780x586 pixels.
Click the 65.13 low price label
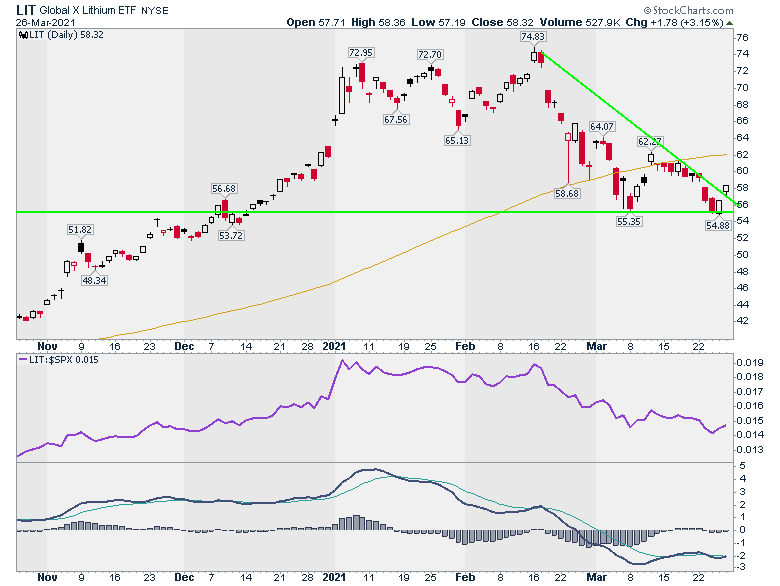click(457, 141)
